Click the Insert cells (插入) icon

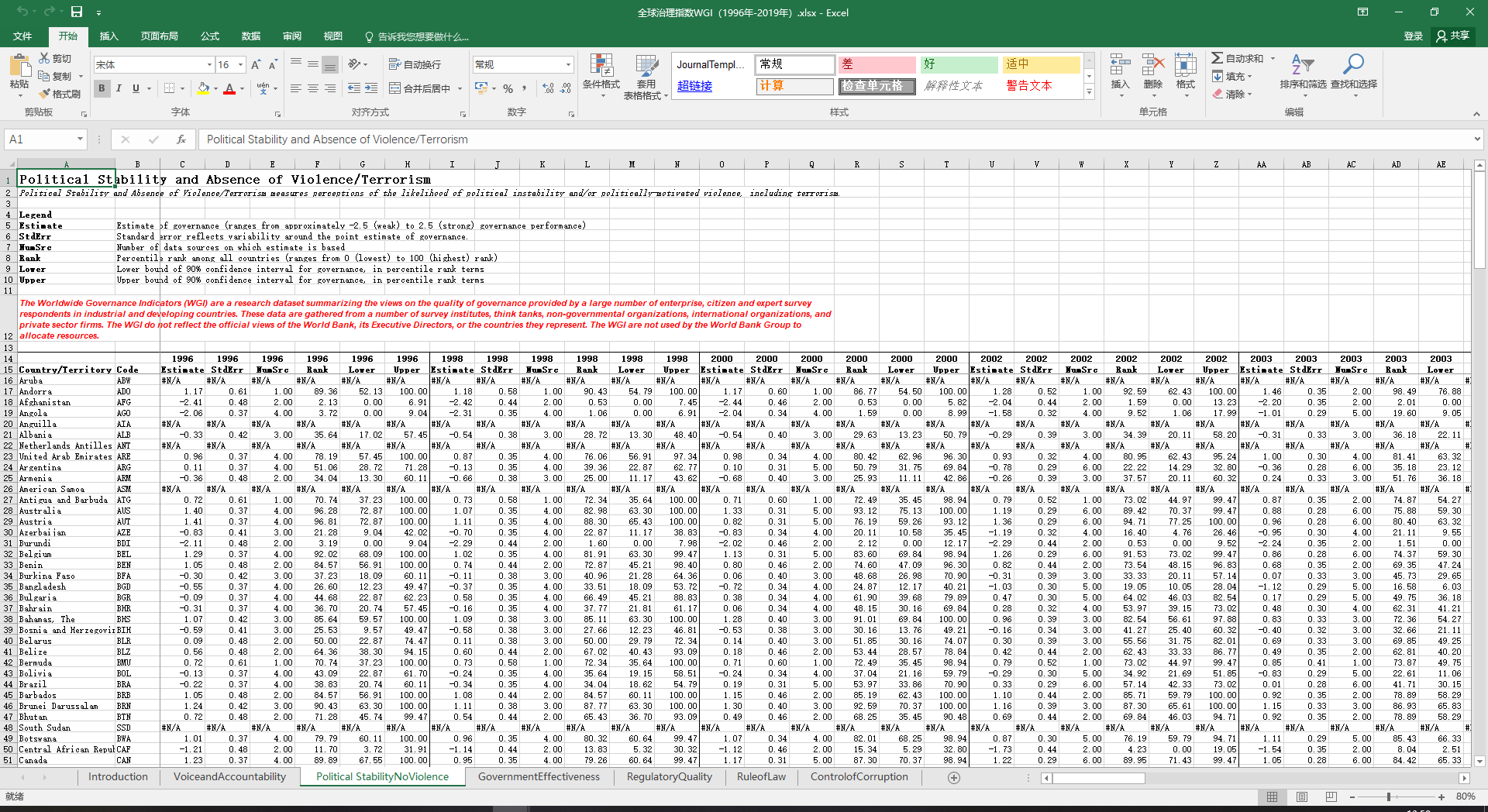click(1120, 64)
